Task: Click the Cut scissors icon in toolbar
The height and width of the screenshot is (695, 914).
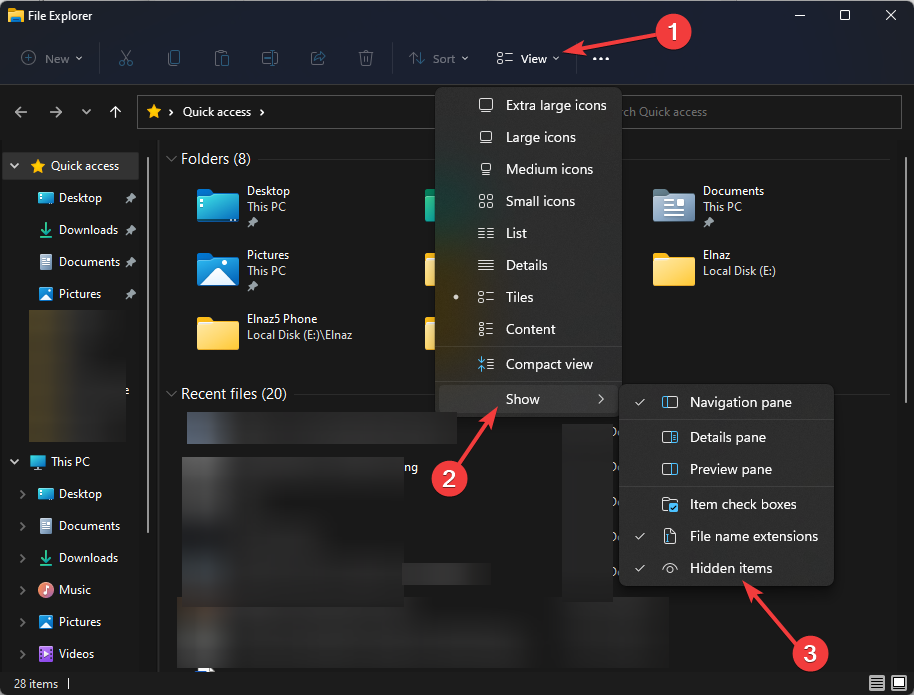Action: click(126, 58)
